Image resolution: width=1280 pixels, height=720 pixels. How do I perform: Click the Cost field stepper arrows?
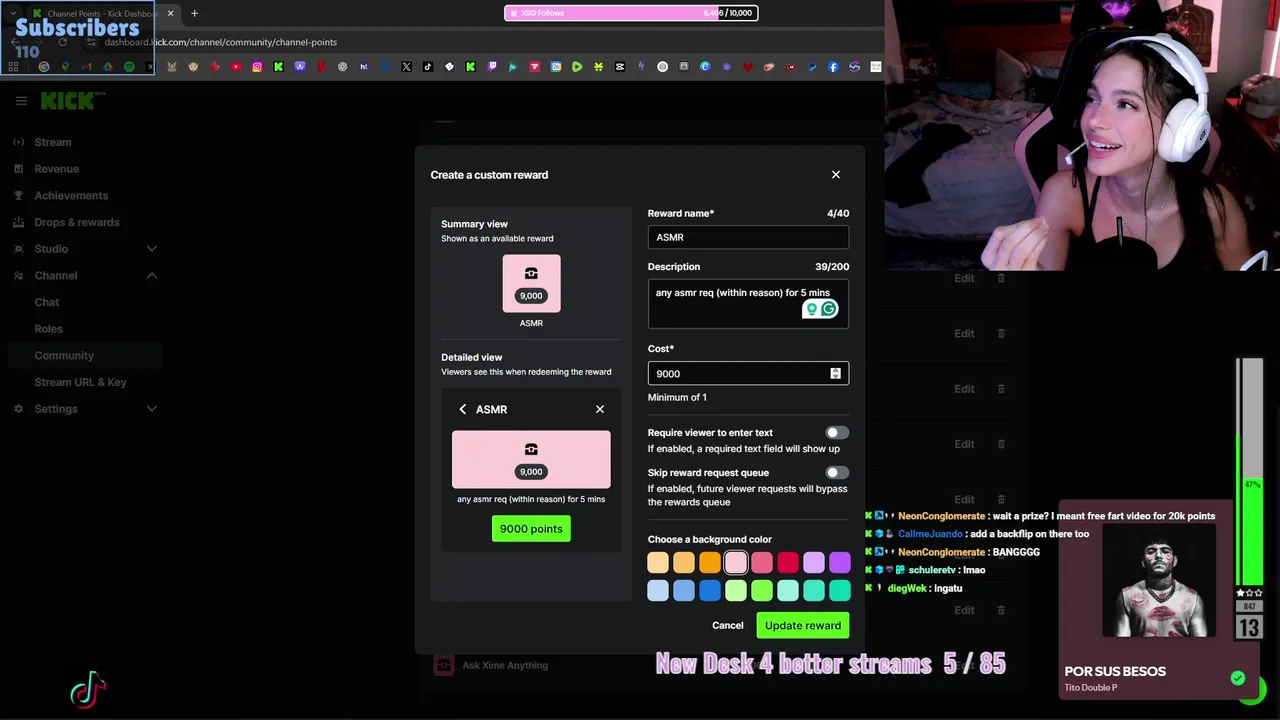point(835,373)
